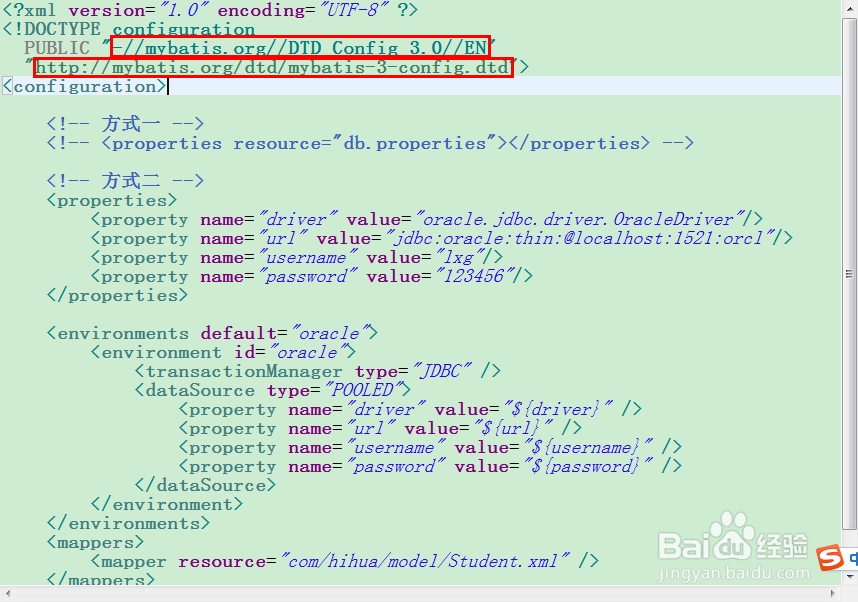
Task: Click the "<!DOCTYPE configuration" line
Action: pyautogui.click(x=129, y=29)
